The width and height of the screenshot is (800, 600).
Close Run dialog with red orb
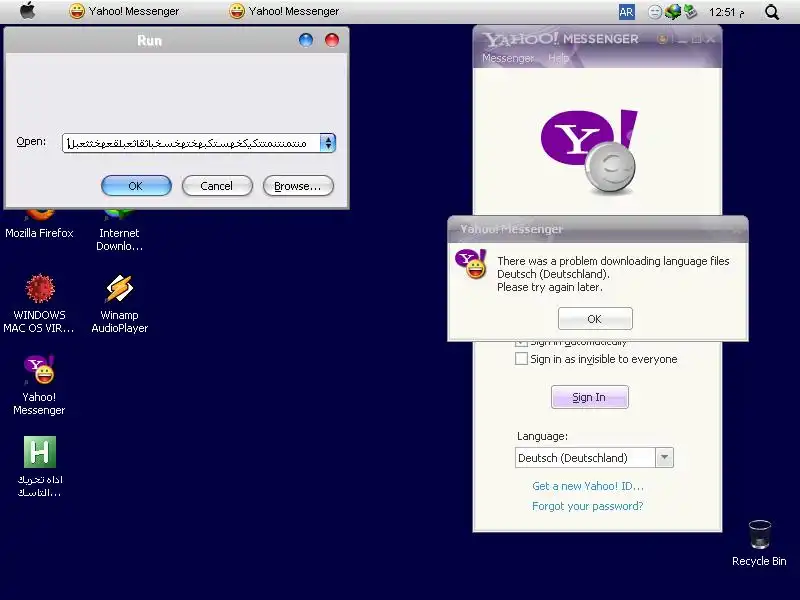click(x=332, y=40)
